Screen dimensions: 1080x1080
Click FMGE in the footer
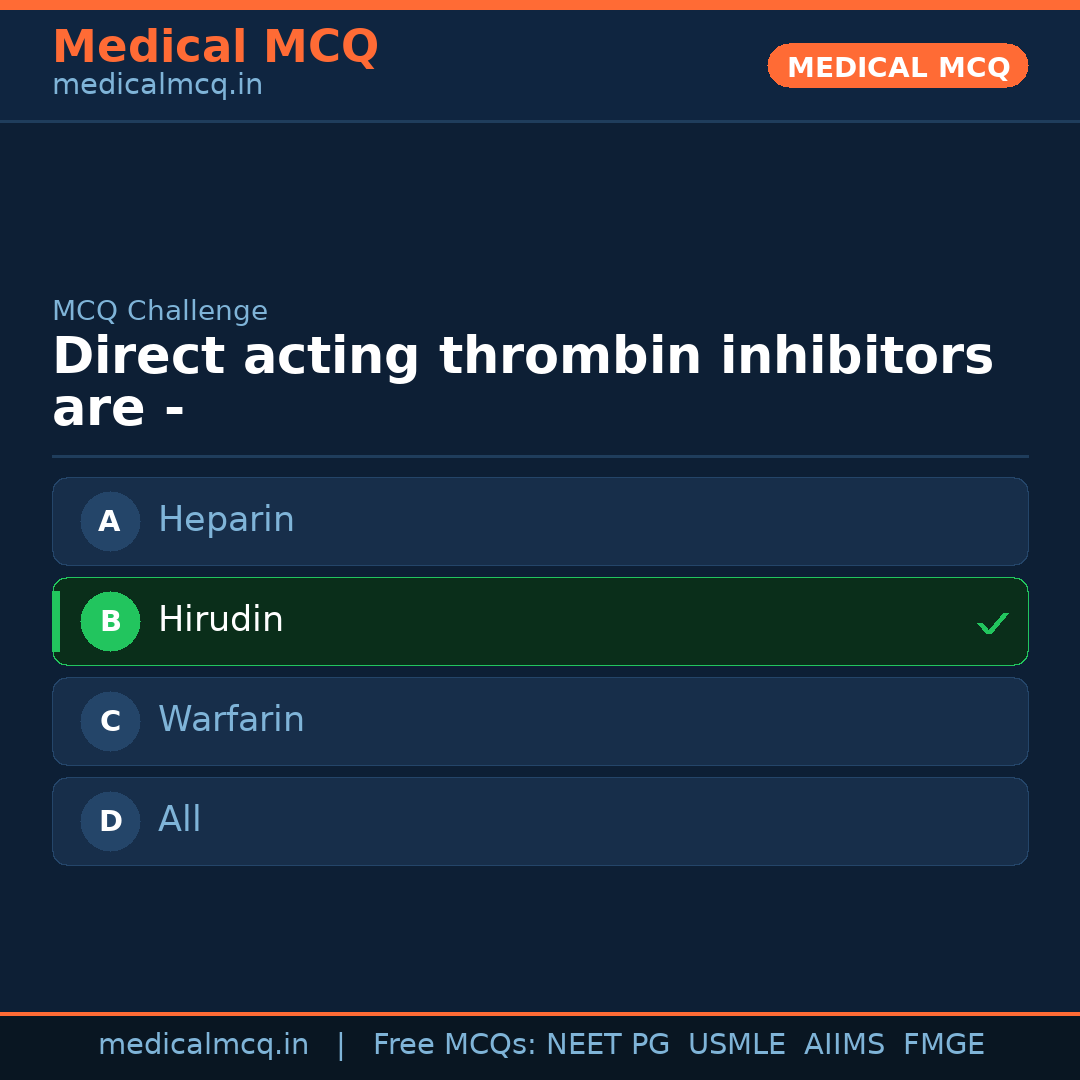point(943,1045)
